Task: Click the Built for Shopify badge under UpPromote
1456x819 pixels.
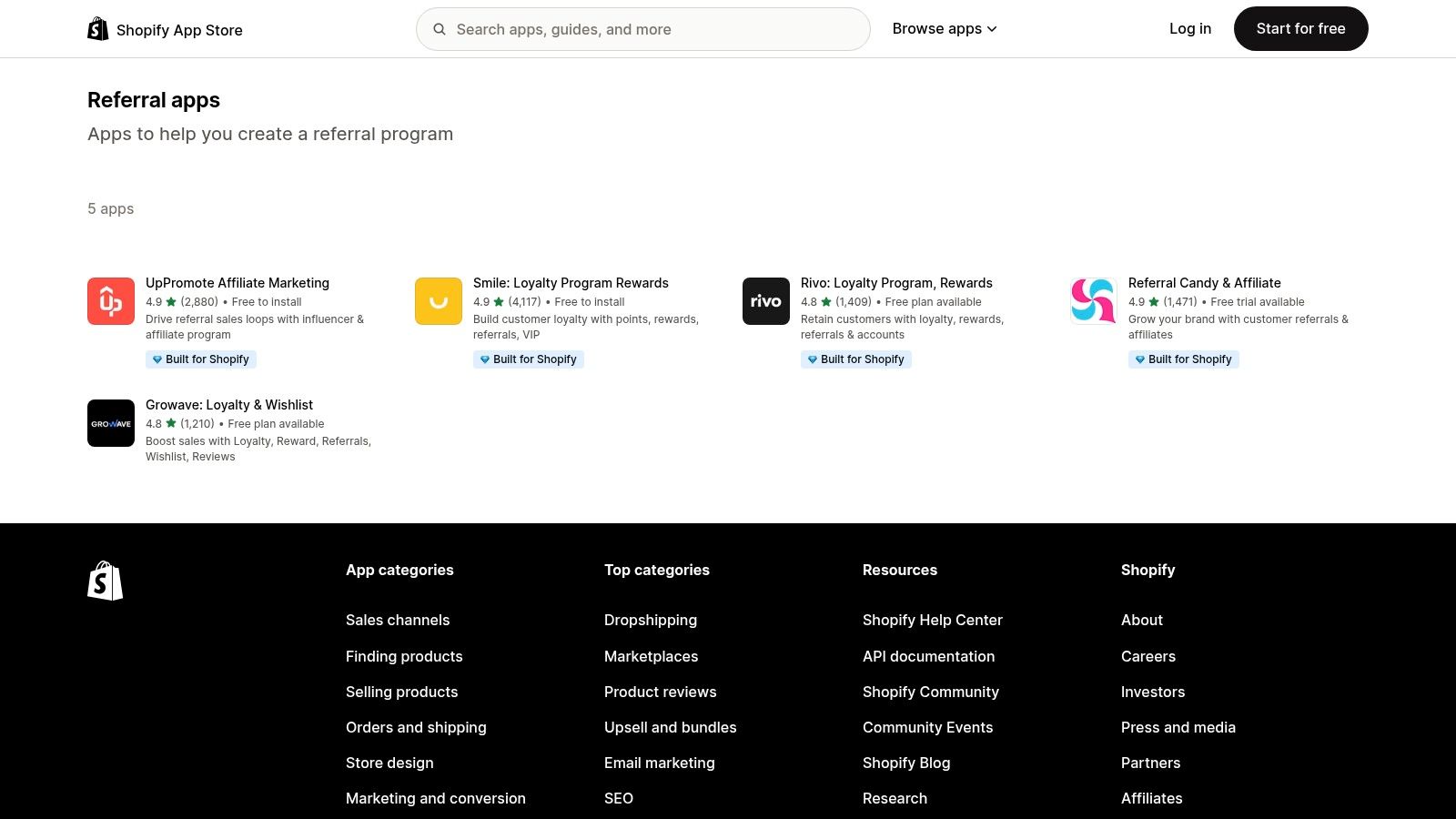Action: 201,359
